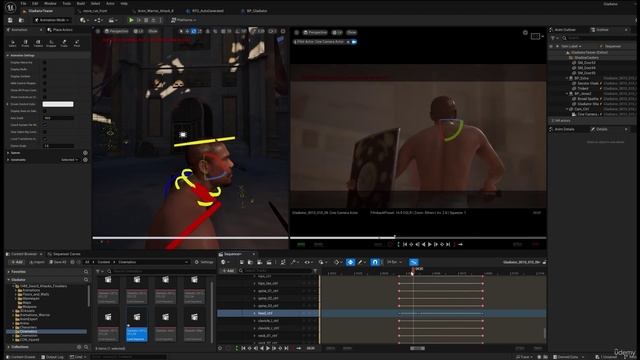640x360 pixels.
Task: Activate the rotate gizmo in left viewport
Action: tap(193, 31)
